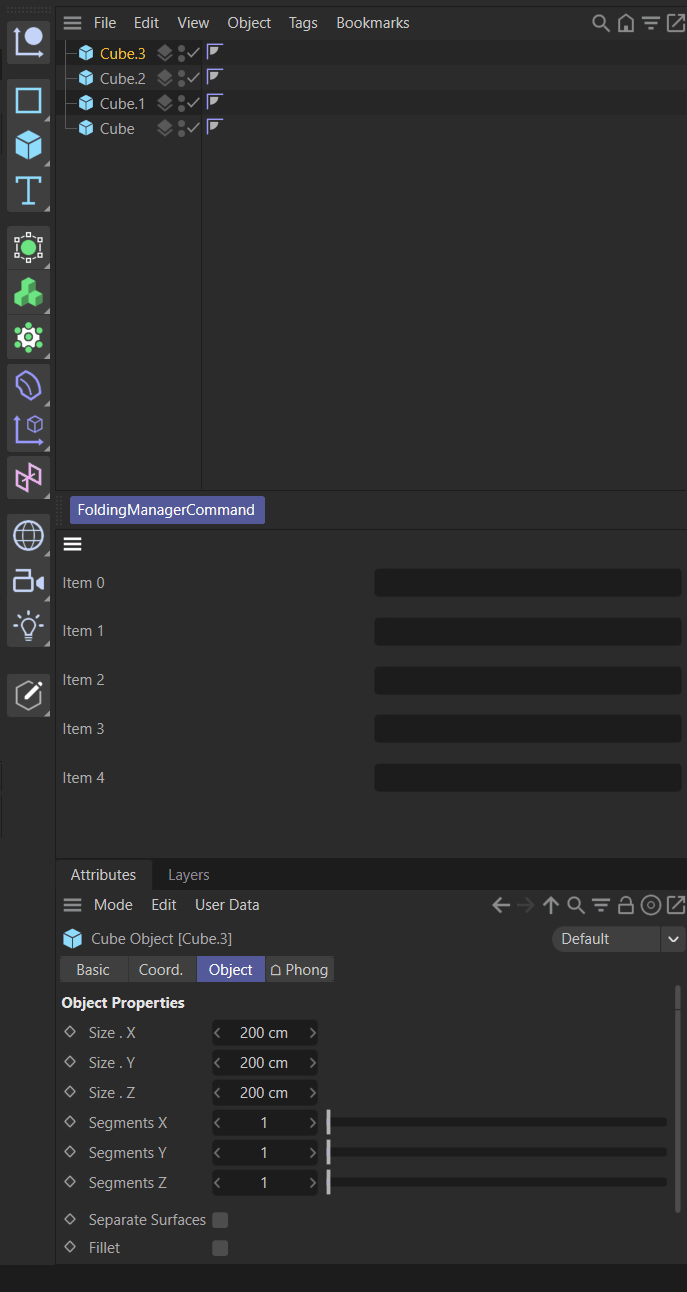
Task: Open Object Manager in new window icon
Action: pyautogui.click(x=676, y=22)
